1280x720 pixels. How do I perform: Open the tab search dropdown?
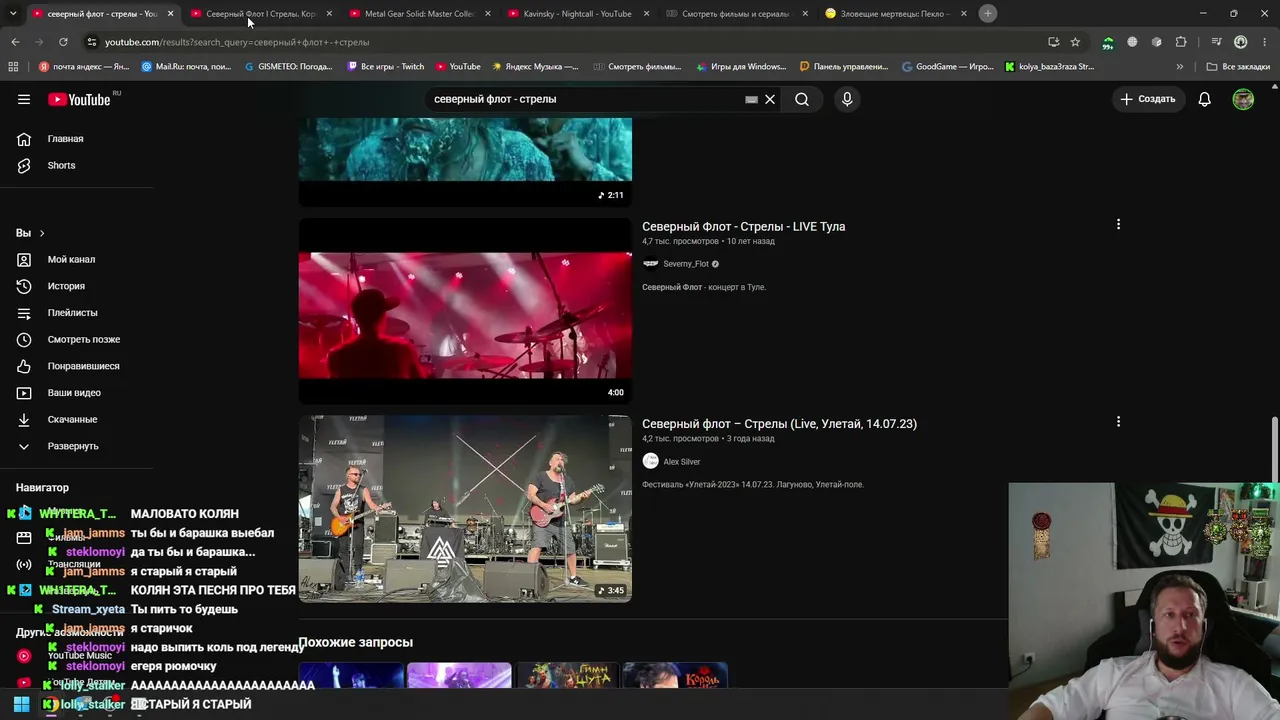click(13, 13)
